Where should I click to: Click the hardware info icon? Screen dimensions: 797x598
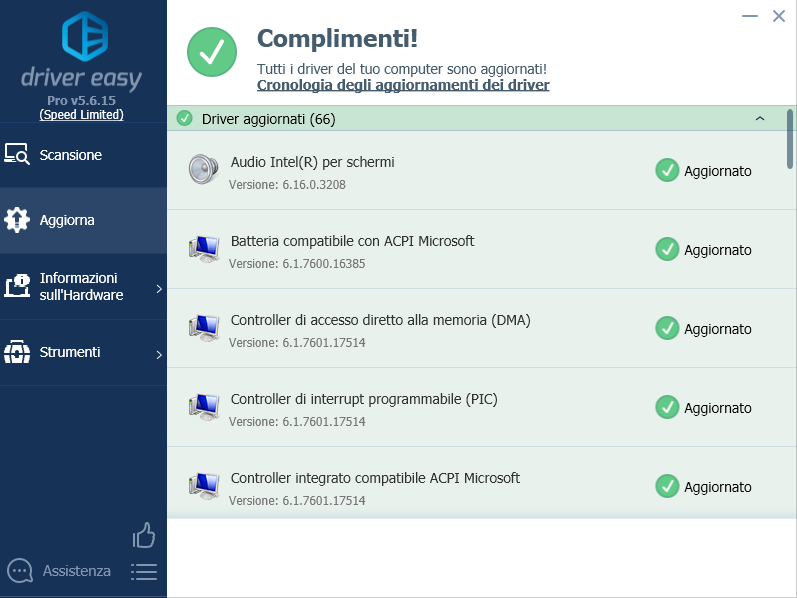point(17,285)
